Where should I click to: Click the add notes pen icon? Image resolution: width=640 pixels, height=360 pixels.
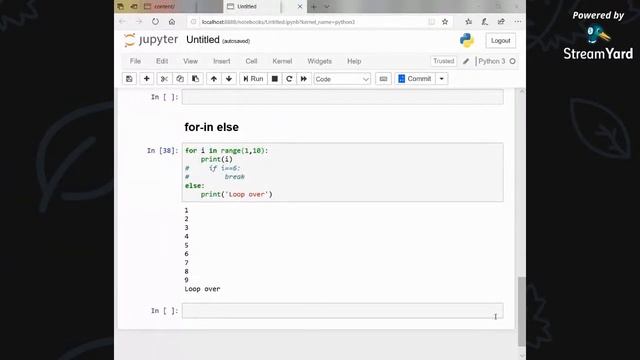coord(484,22)
